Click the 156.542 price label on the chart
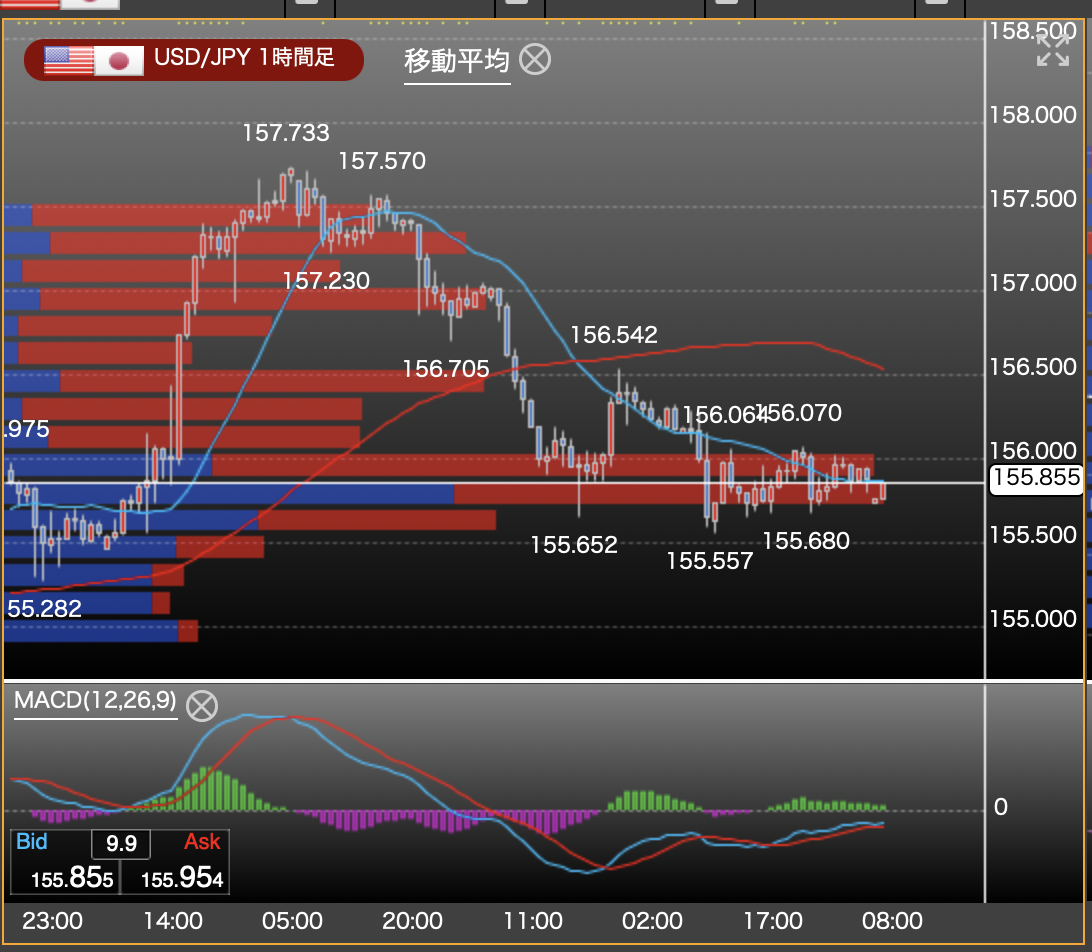 [x=613, y=335]
